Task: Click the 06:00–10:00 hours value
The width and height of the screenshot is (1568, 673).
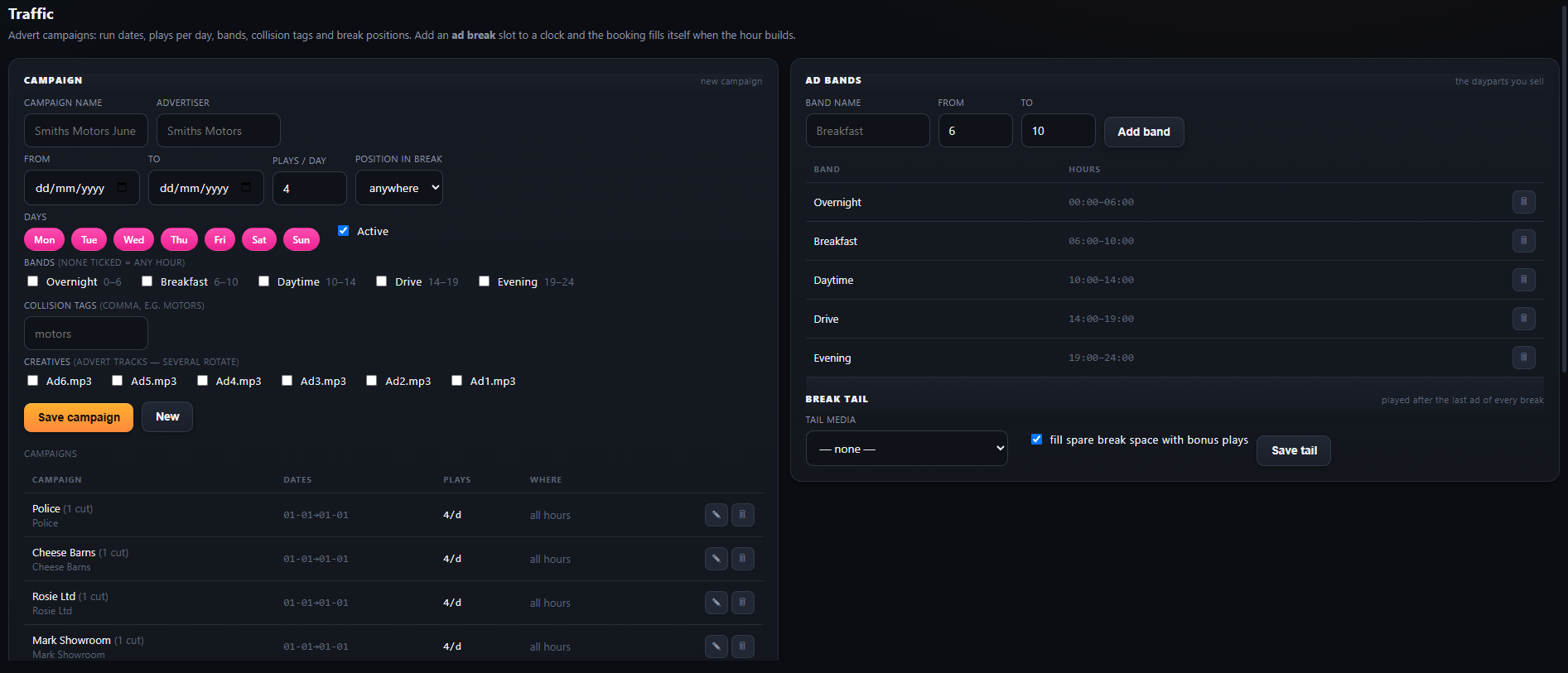Action: pyautogui.click(x=1101, y=241)
